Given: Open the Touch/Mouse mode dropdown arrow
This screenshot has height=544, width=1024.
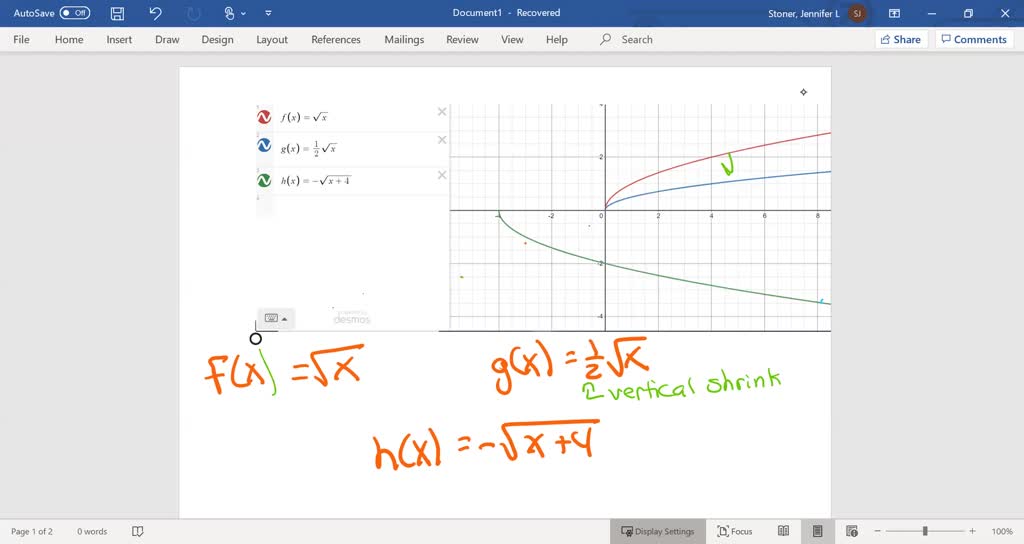Looking at the screenshot, I should point(243,13).
